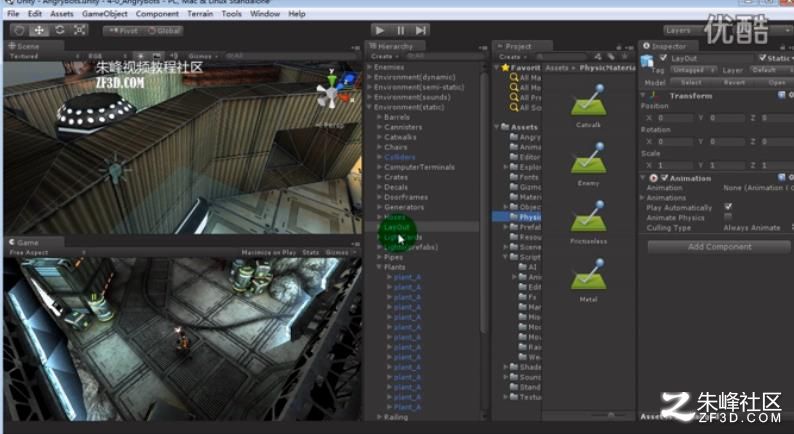The height and width of the screenshot is (434, 794).
Task: Toggle the Static checkbox in Inspector
Action: point(763,58)
